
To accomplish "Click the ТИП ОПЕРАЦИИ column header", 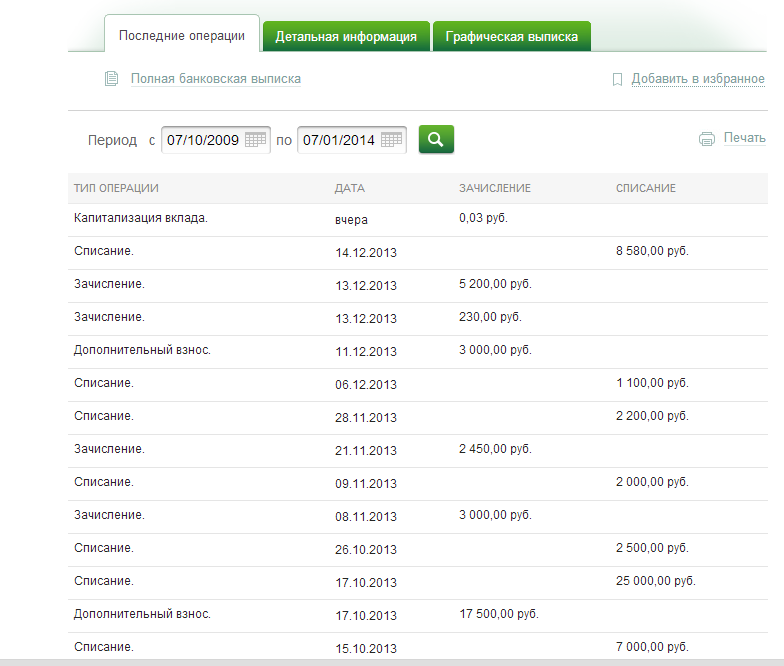I will point(116,188).
